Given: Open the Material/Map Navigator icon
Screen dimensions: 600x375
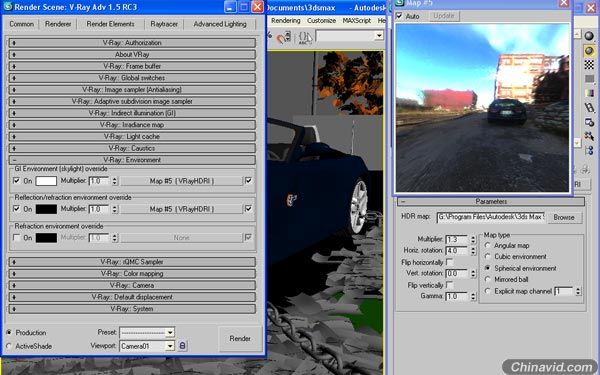Looking at the screenshot, I should (589, 150).
